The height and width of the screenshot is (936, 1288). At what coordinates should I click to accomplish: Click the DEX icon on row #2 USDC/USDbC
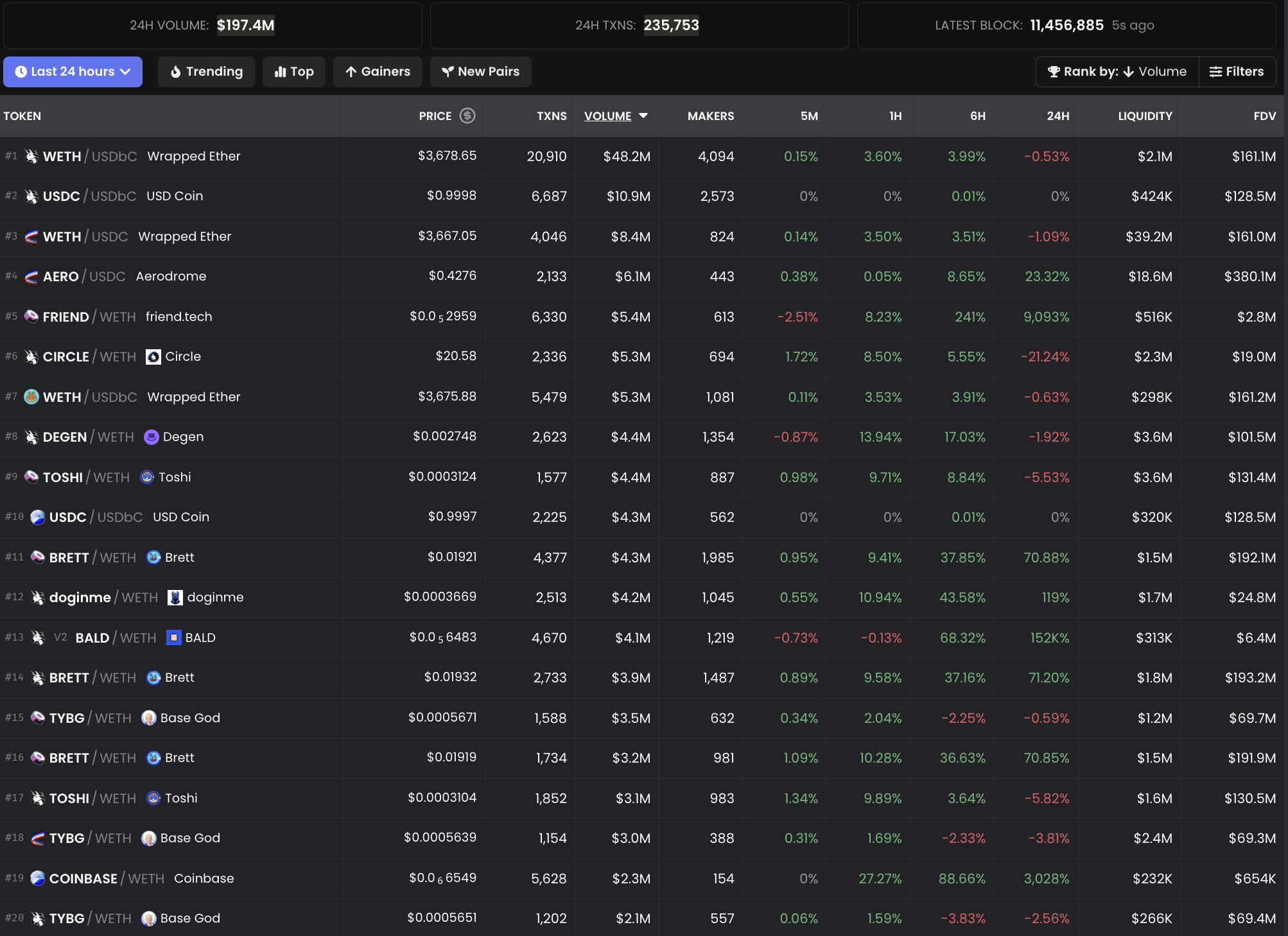(31, 196)
